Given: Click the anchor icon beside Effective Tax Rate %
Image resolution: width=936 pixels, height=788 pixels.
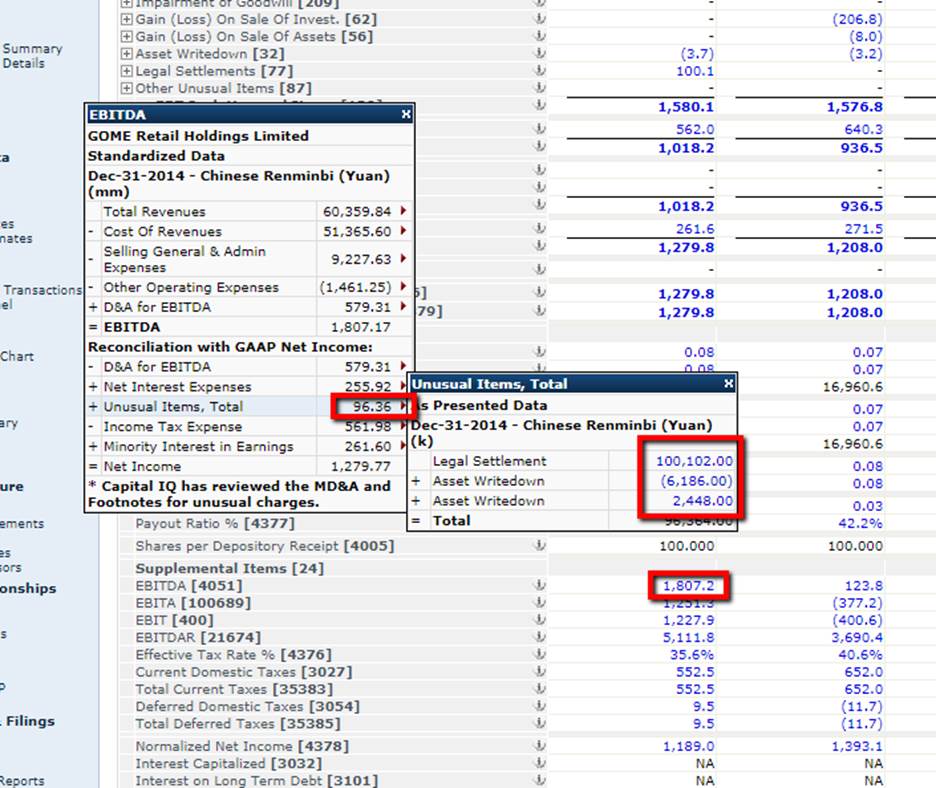Looking at the screenshot, I should pos(539,654).
